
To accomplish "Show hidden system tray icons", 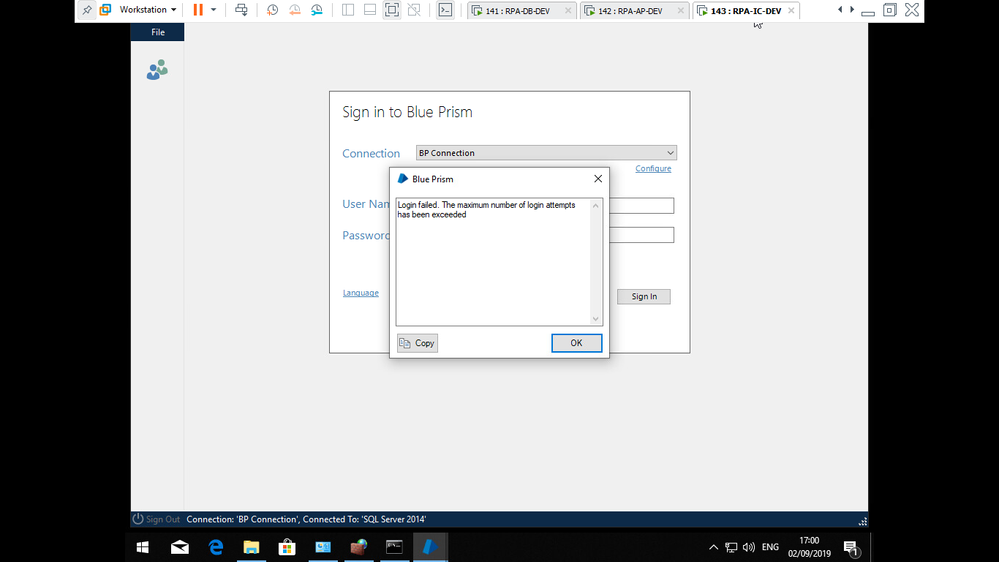I will (x=714, y=547).
